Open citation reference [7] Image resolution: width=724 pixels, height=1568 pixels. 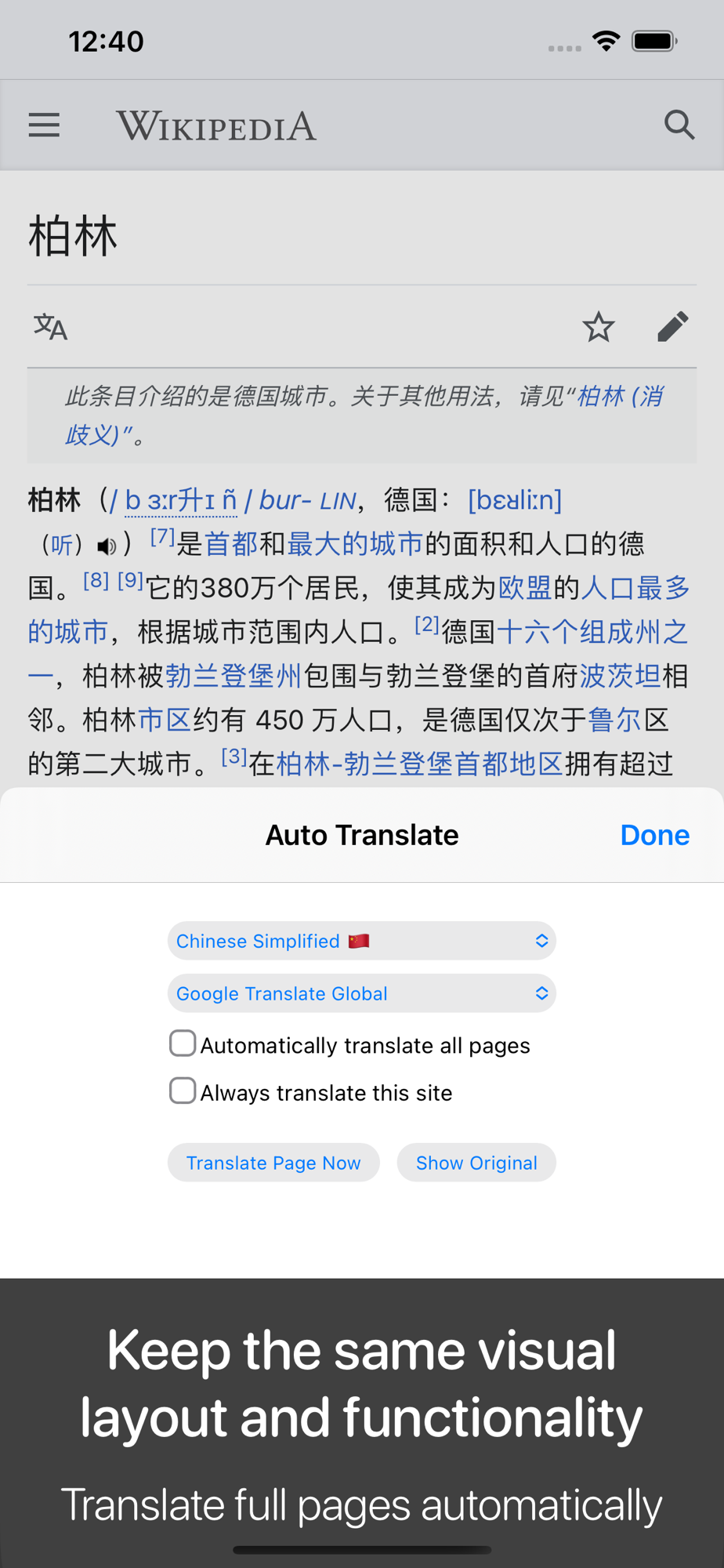pyautogui.click(x=162, y=537)
